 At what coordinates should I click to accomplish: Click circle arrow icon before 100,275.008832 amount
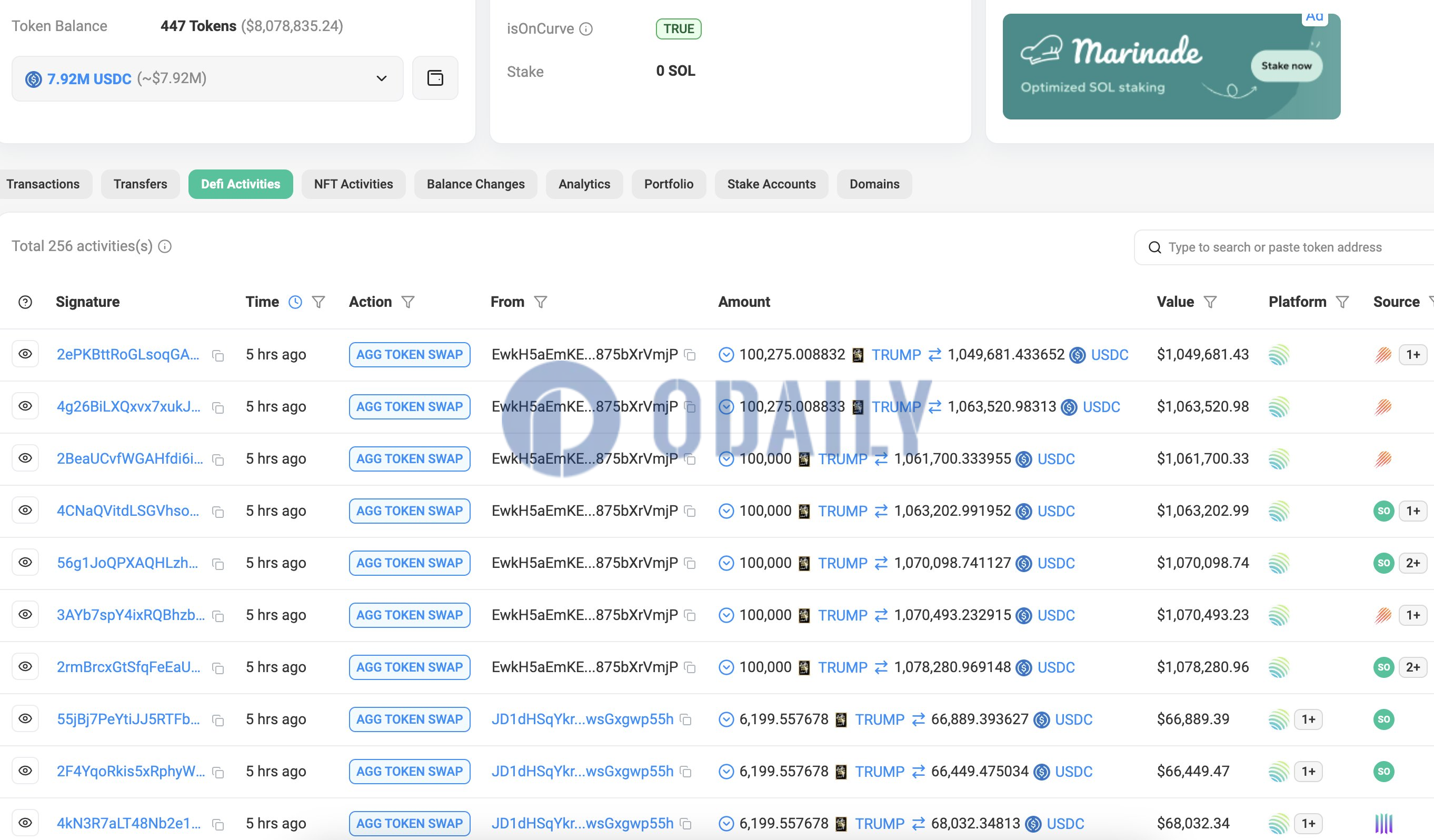pos(726,355)
